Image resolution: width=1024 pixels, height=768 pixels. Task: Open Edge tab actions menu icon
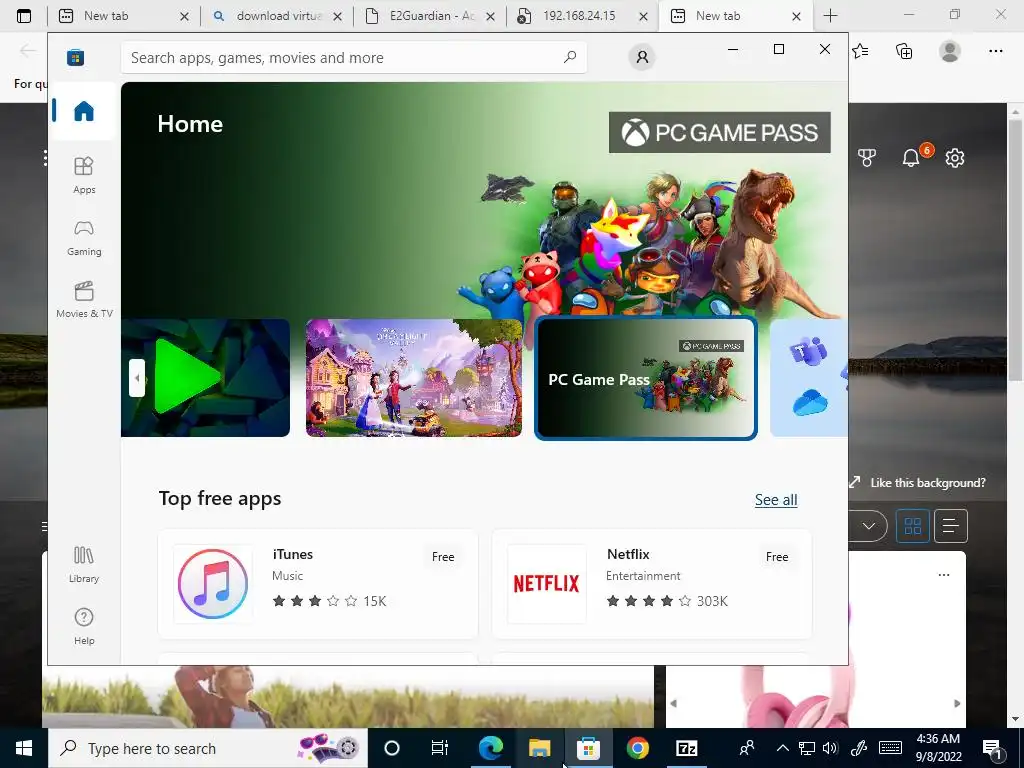24,16
